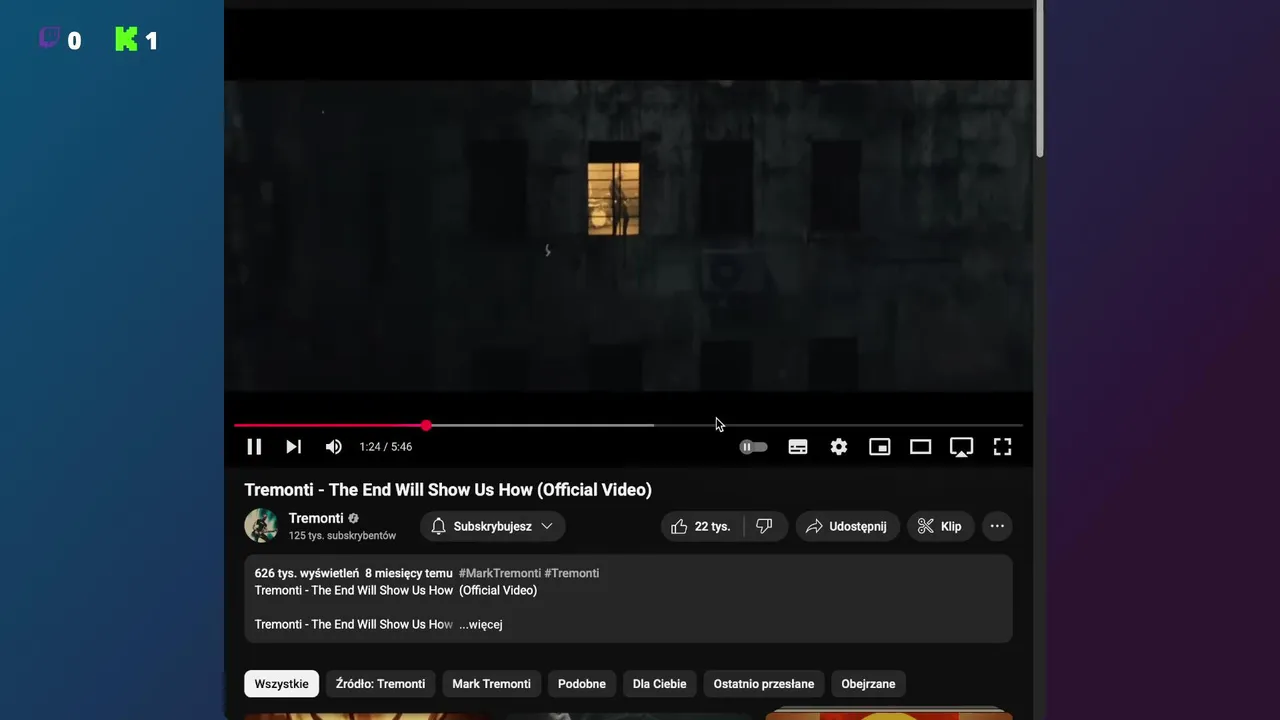Select the Podobne chip

point(582,684)
